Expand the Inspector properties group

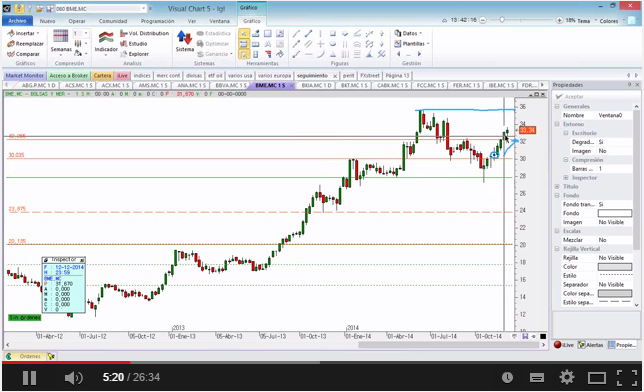[x=566, y=178]
